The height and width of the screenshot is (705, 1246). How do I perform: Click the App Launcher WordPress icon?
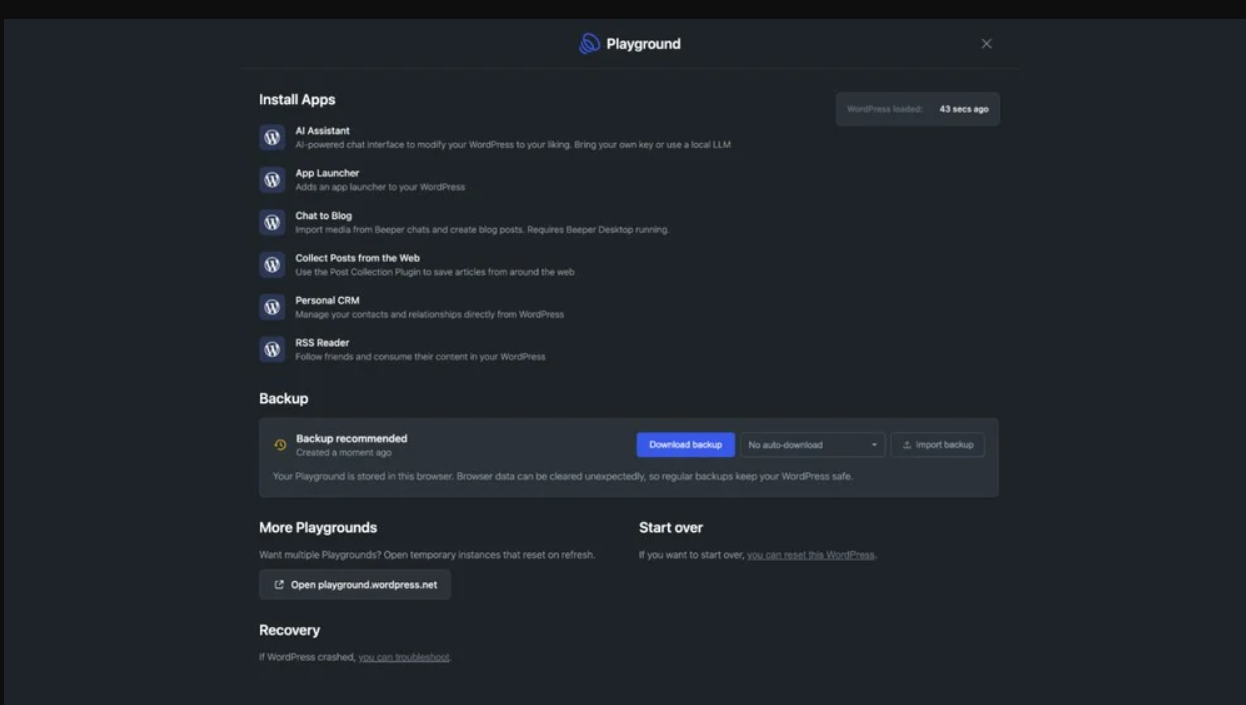click(272, 180)
